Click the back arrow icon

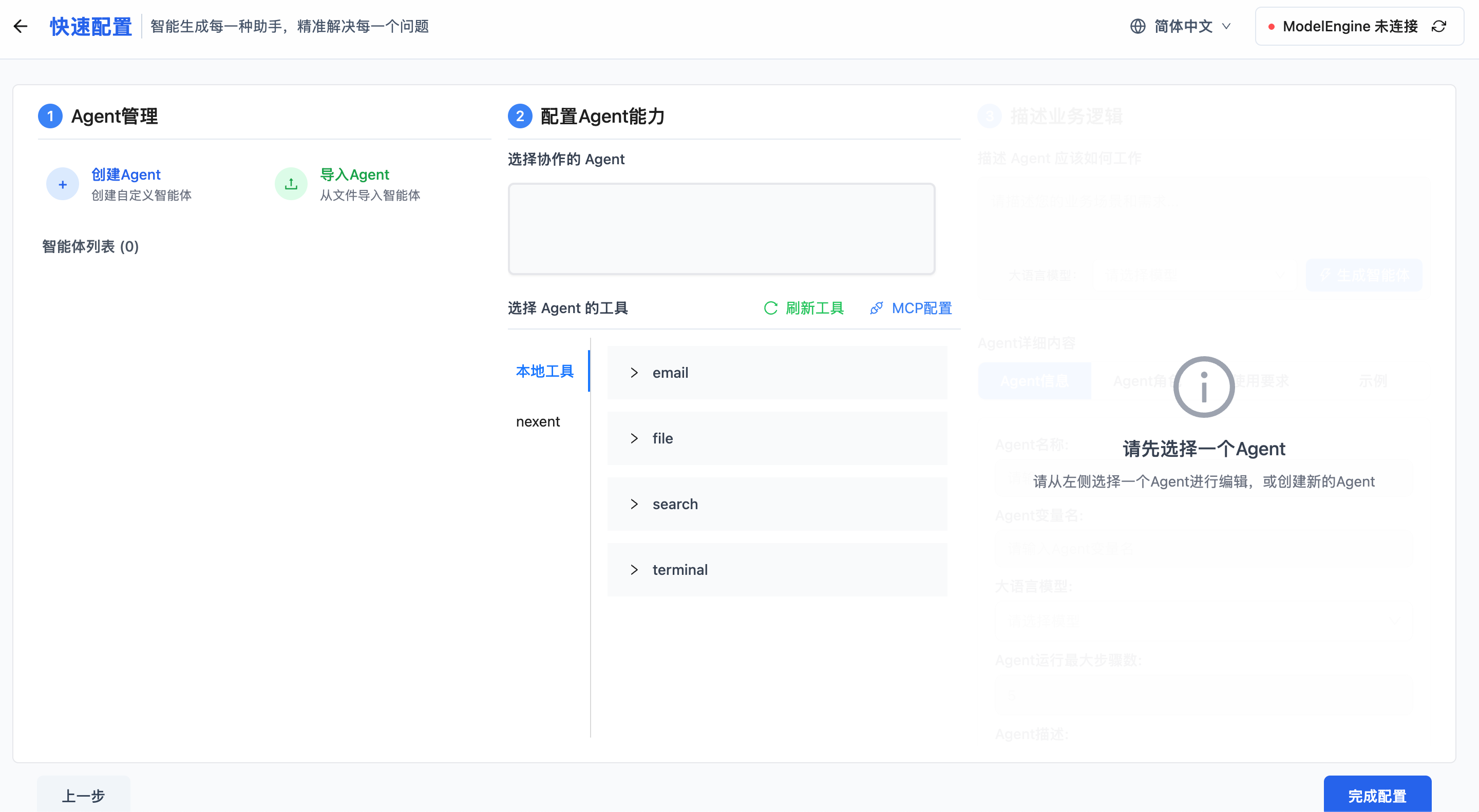[21, 26]
